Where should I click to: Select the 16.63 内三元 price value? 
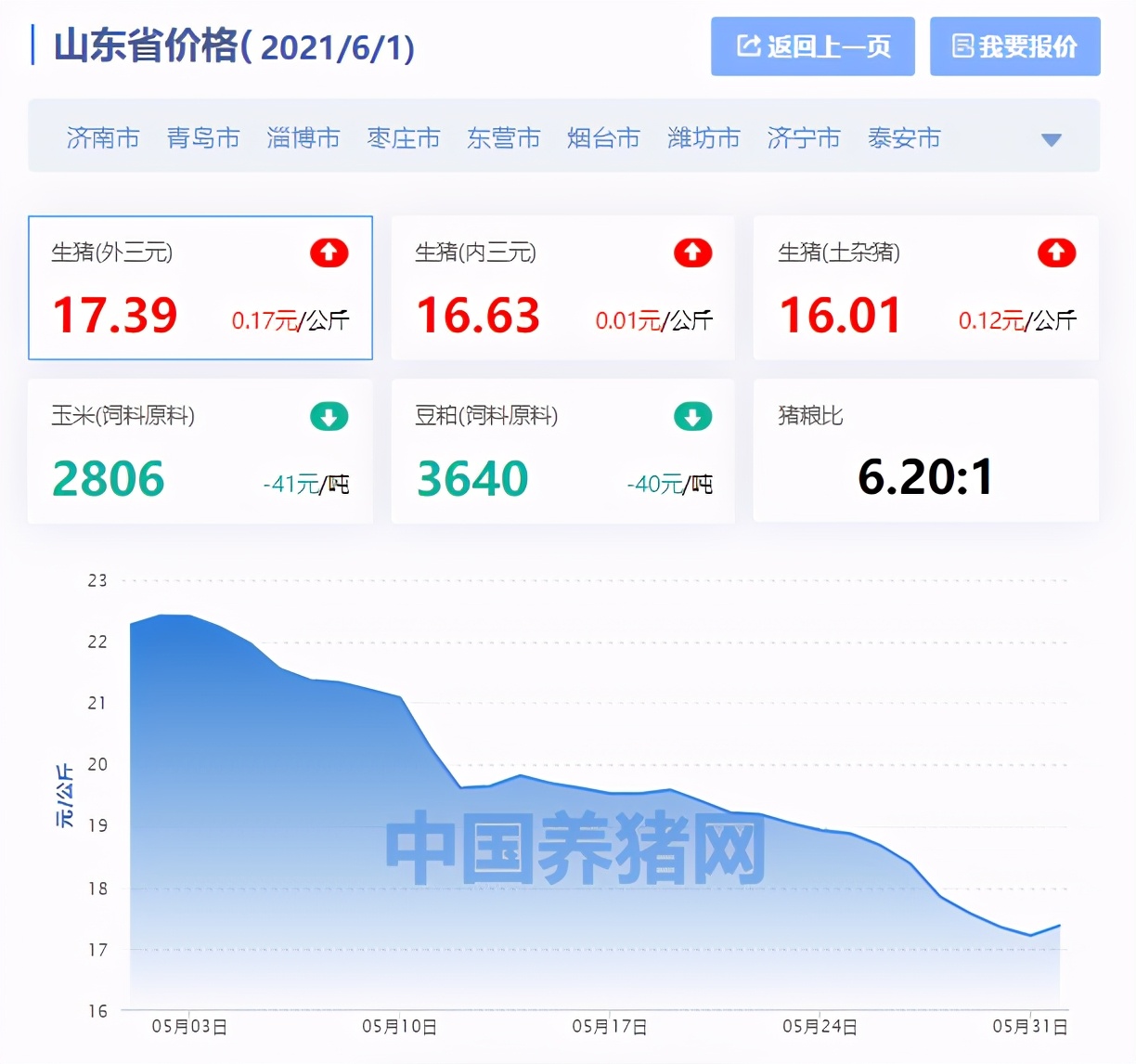478,316
